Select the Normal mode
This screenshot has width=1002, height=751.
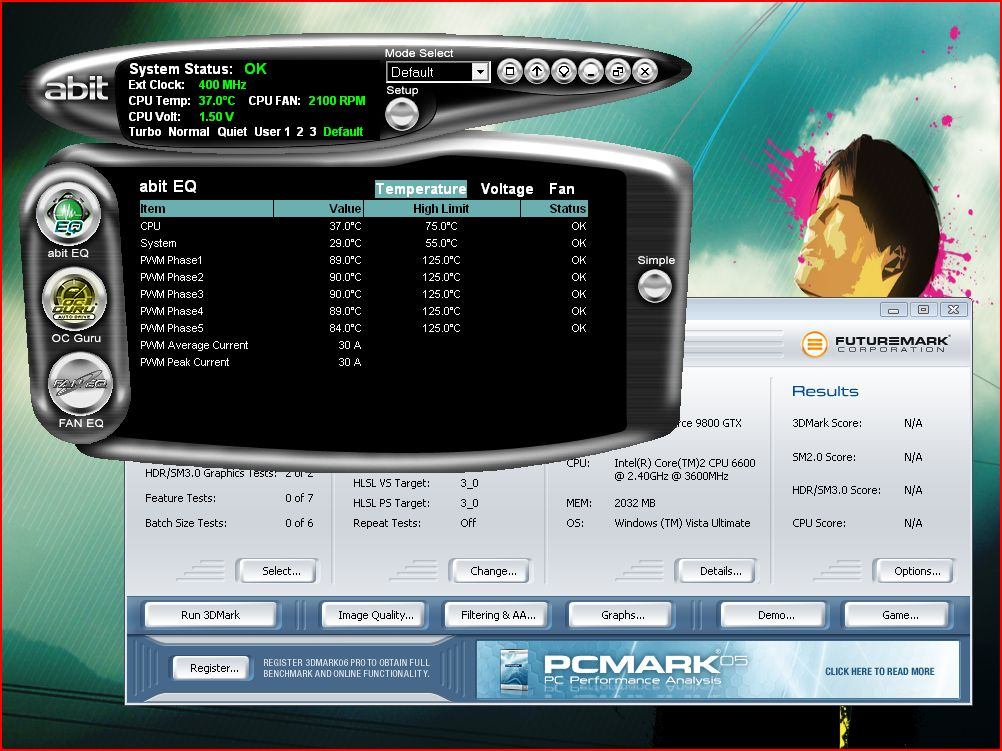click(189, 132)
